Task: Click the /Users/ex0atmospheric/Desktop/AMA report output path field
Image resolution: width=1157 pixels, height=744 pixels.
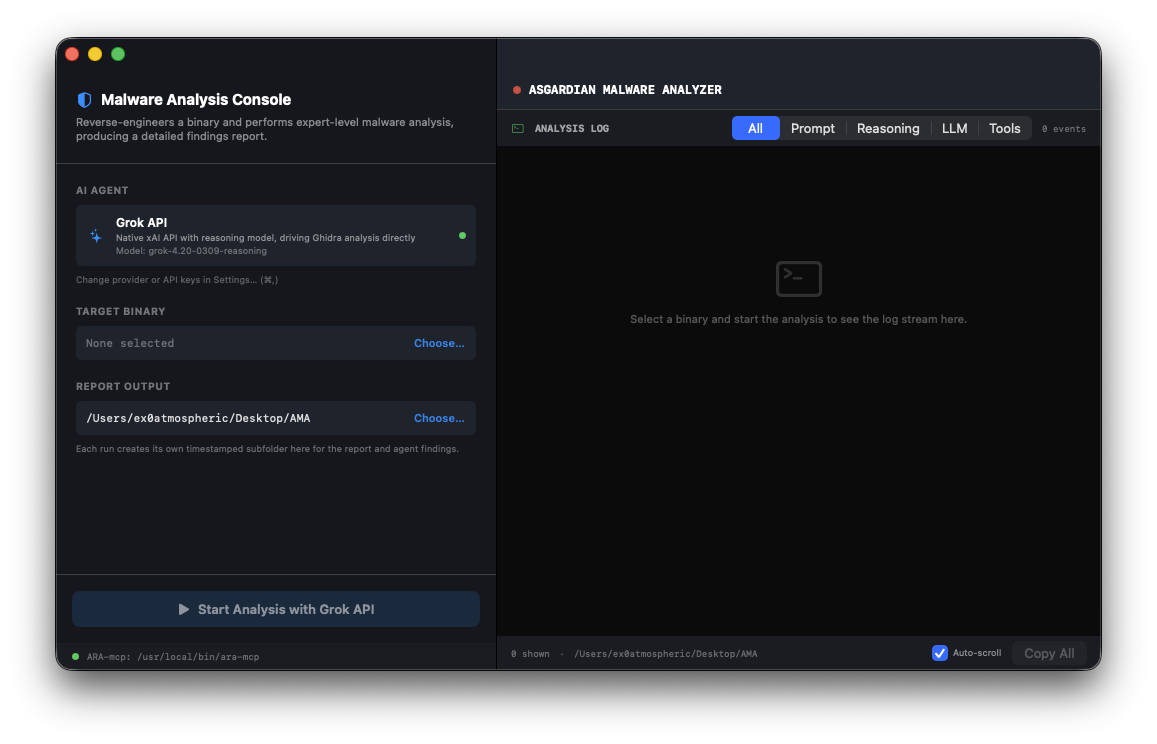Action: pyautogui.click(x=276, y=418)
